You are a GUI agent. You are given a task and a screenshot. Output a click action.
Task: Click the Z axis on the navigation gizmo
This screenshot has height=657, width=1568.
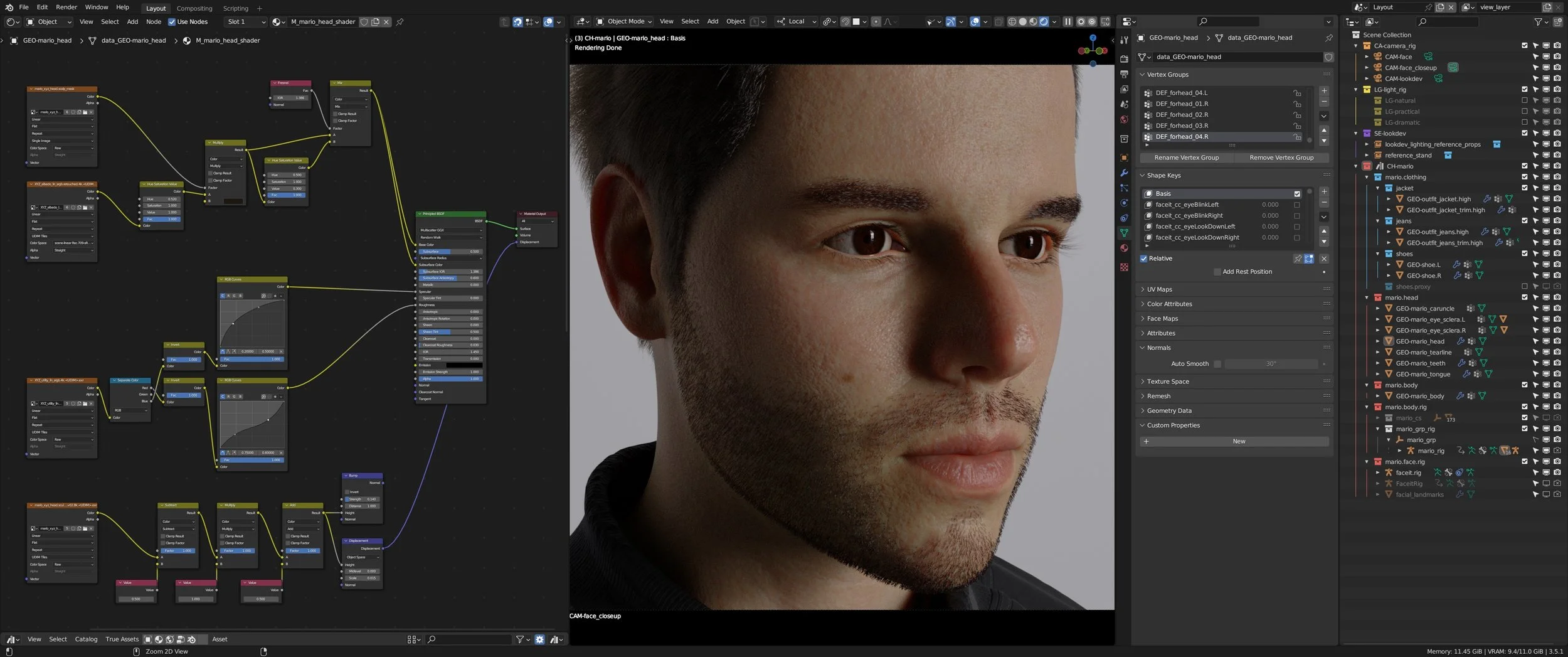click(x=1093, y=38)
